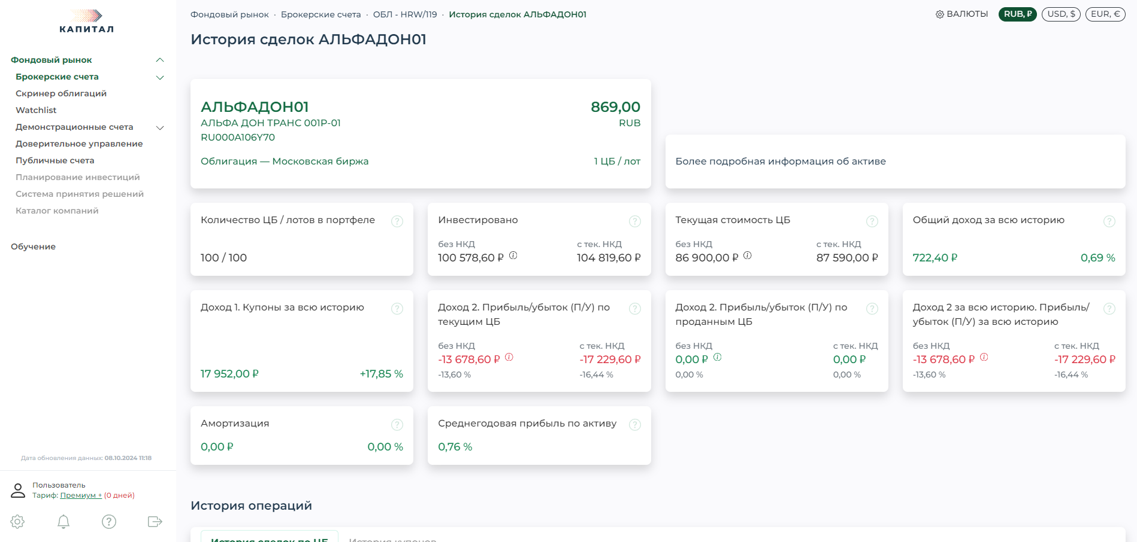
Task: Open help icon on П/У по проданным ЦБ card
Action: 872,308
